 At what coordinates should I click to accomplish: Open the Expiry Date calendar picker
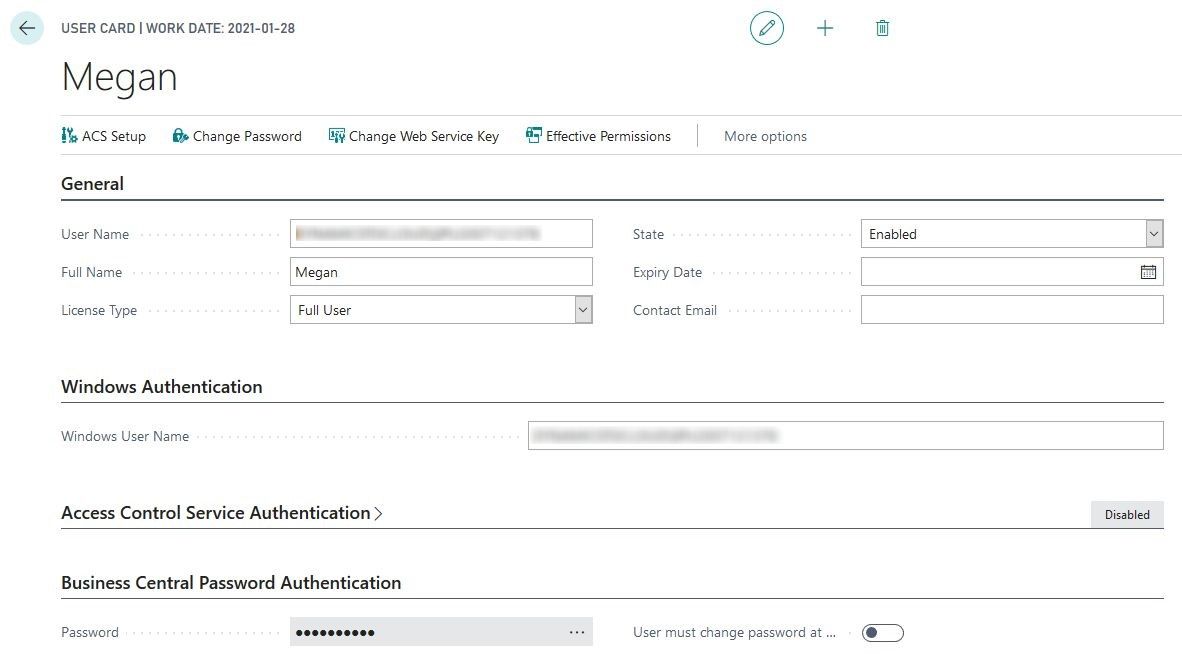1150,271
